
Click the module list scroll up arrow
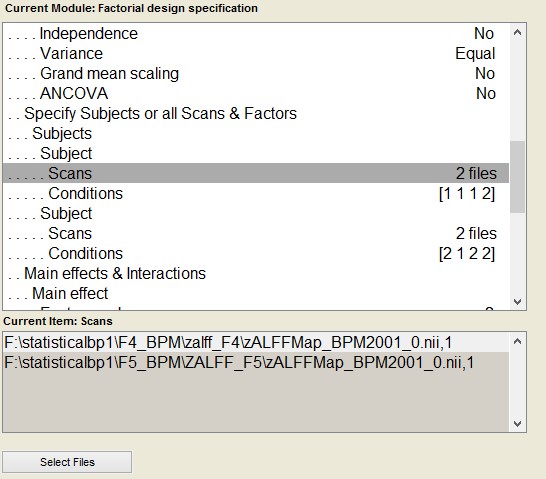[517, 33]
